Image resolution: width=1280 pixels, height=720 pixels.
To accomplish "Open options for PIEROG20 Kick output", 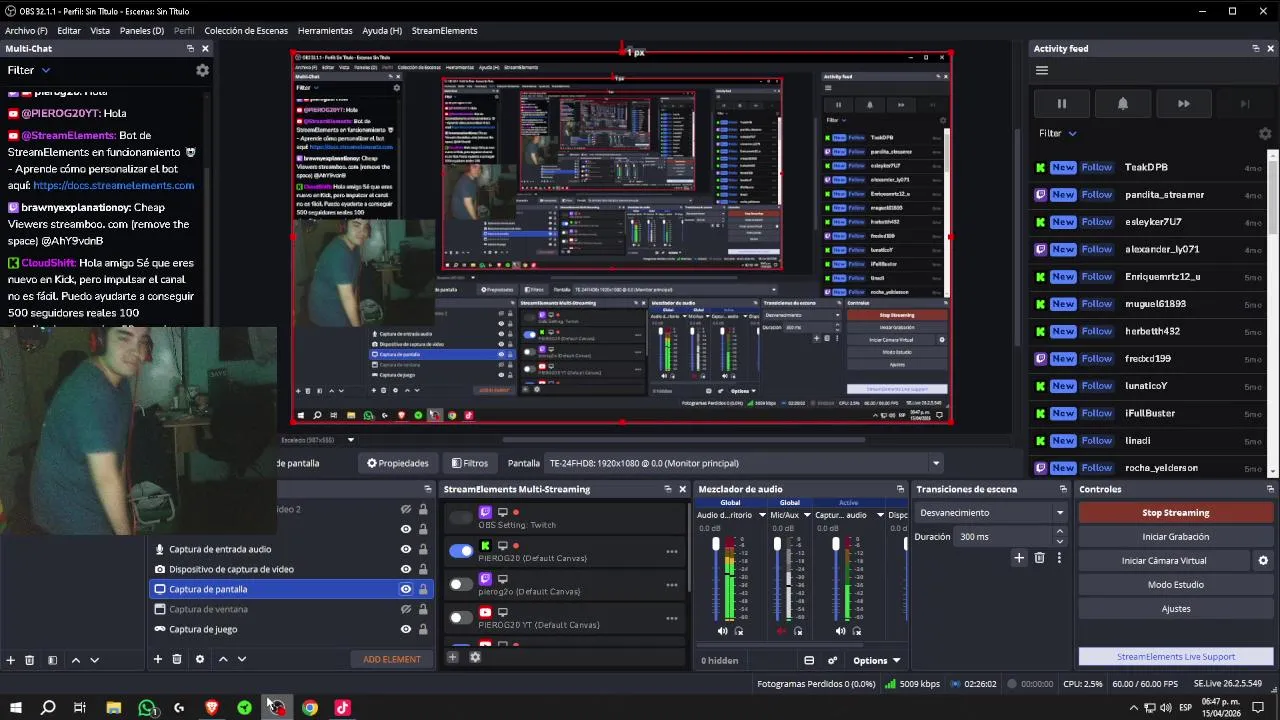I will click(x=672, y=551).
